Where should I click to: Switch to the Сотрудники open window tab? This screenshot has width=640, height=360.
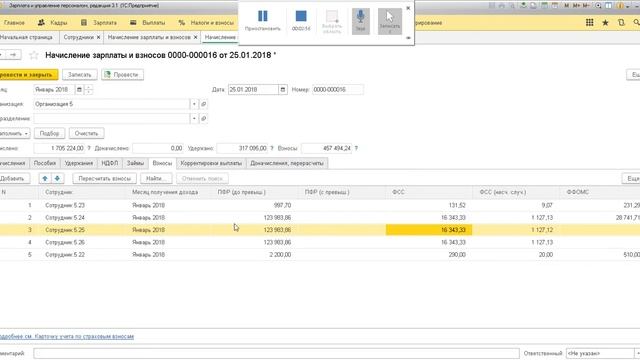pos(79,37)
